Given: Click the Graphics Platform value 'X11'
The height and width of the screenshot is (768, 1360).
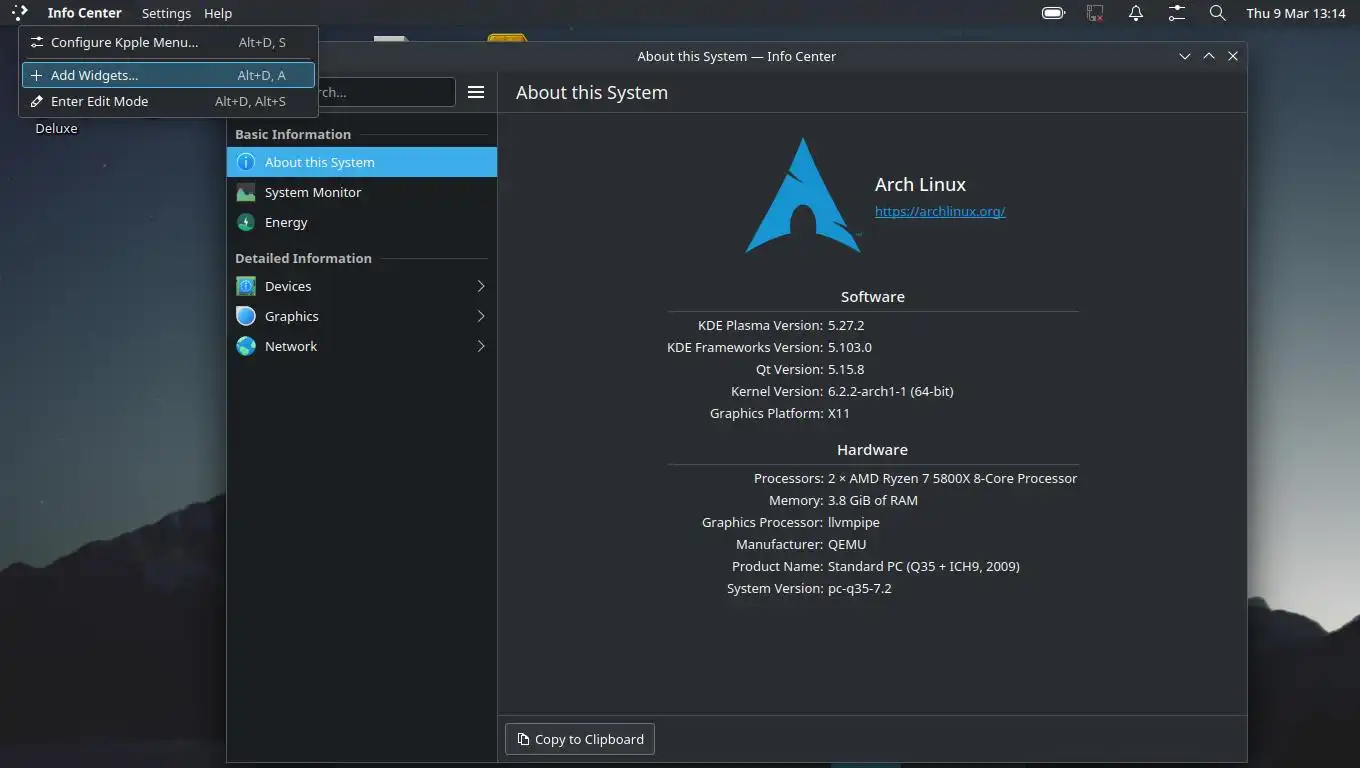Looking at the screenshot, I should [x=839, y=413].
